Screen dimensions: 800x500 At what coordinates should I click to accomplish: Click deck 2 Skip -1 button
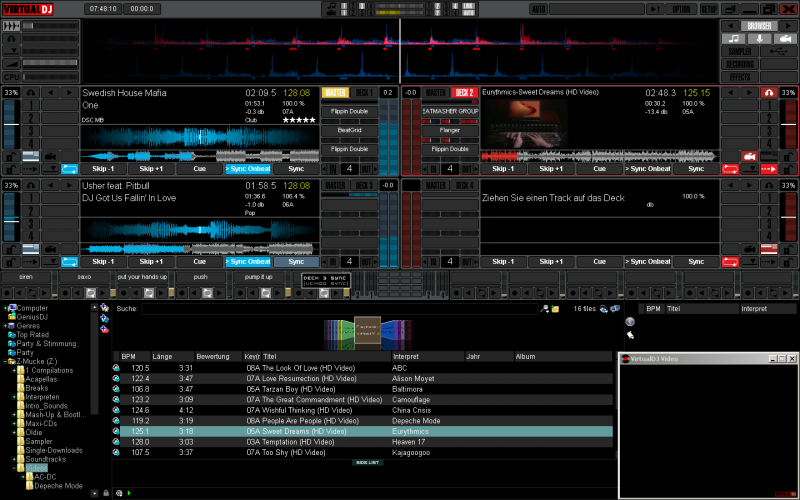pyautogui.click(x=503, y=169)
